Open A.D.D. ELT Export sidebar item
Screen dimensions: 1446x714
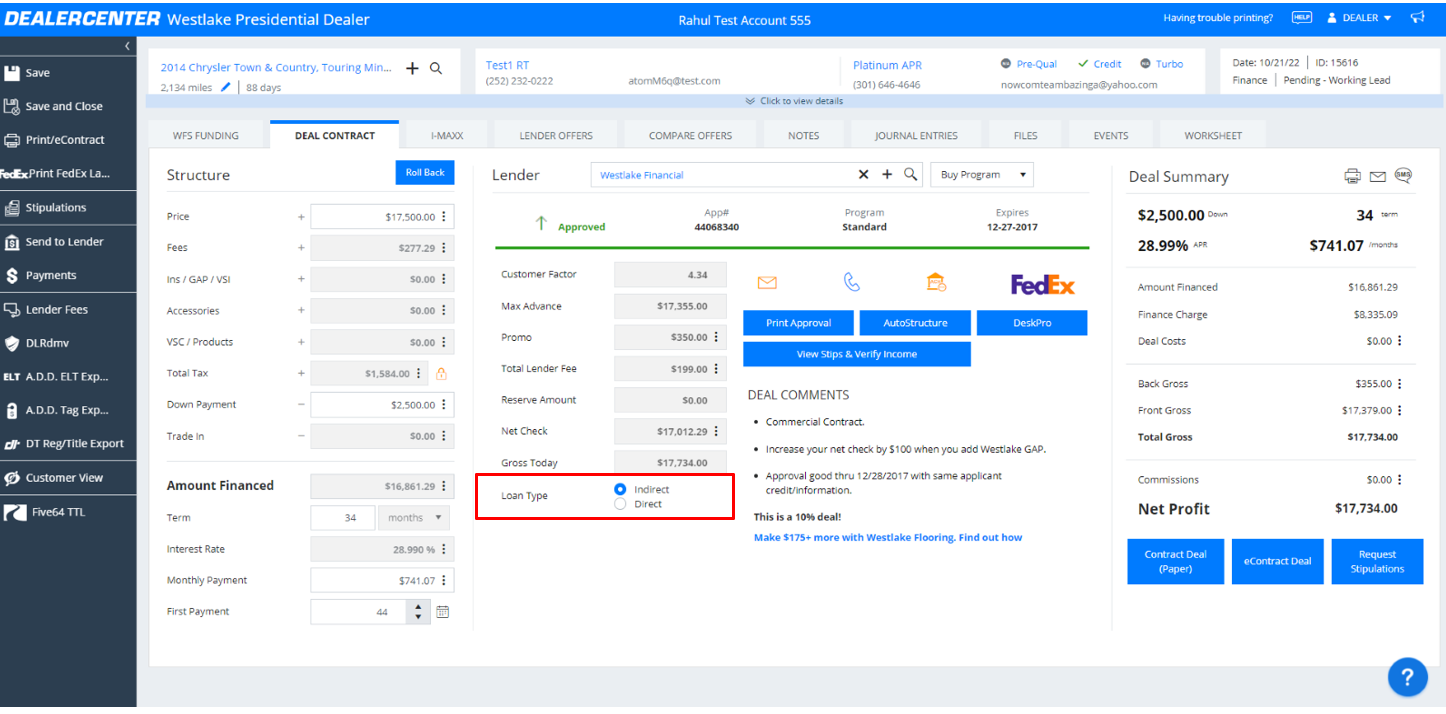point(67,377)
